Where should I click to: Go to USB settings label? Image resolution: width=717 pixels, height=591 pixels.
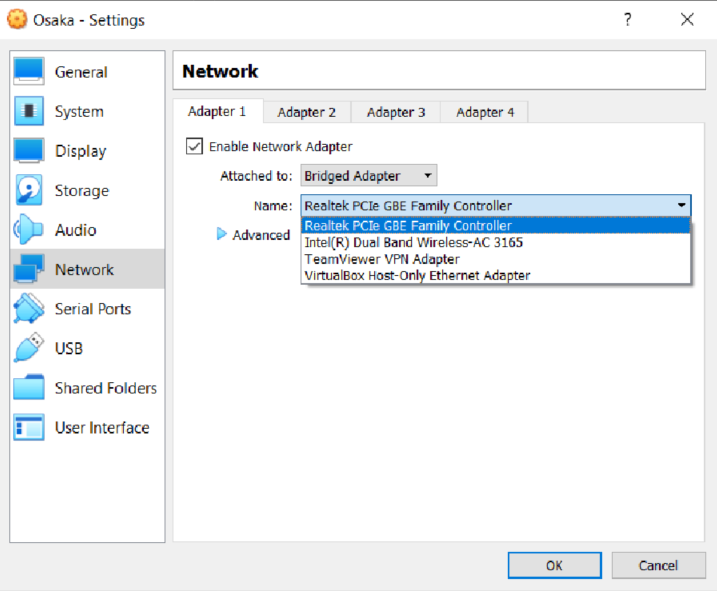(69, 348)
